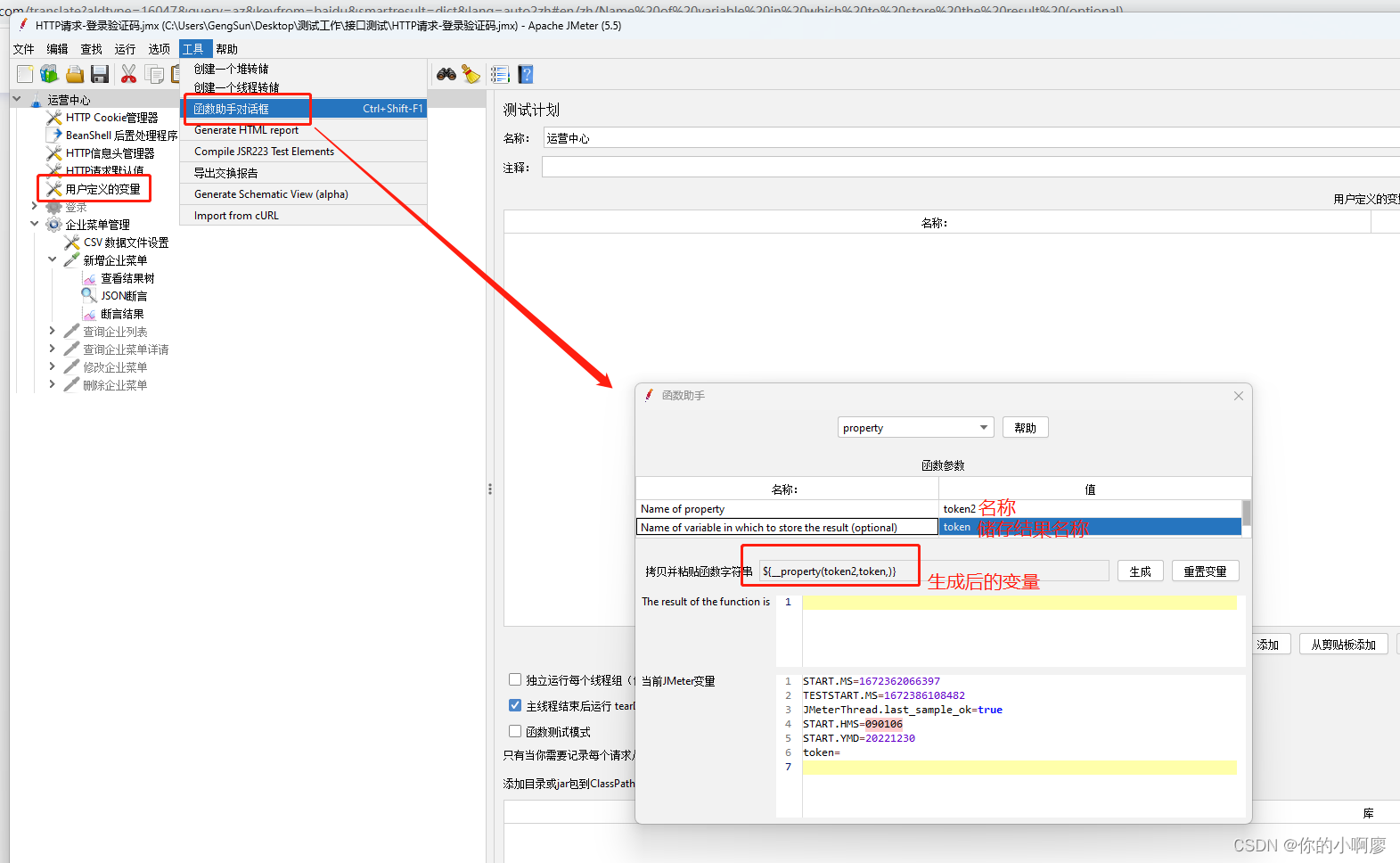Click the 删除企业菜单 sampler icon
Viewport: 1400px width, 863px height.
(72, 385)
